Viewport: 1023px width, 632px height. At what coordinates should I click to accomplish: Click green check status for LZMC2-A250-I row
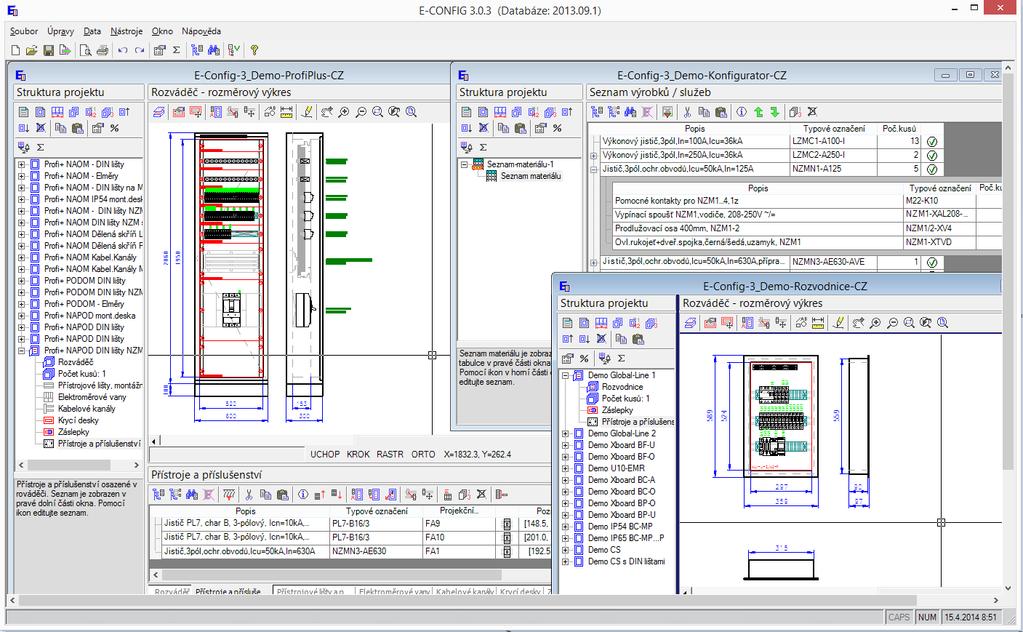pos(932,155)
